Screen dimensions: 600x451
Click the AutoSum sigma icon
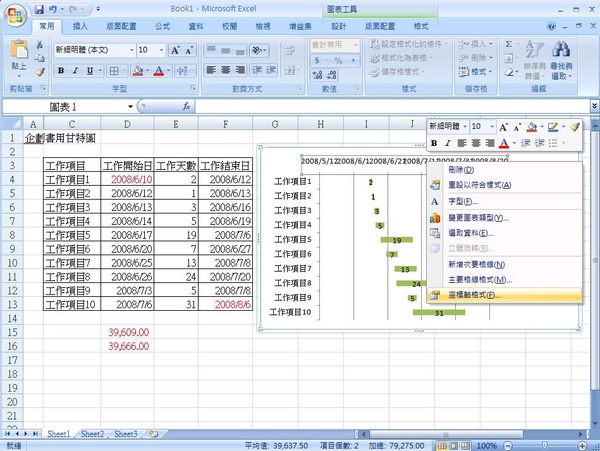(x=509, y=44)
